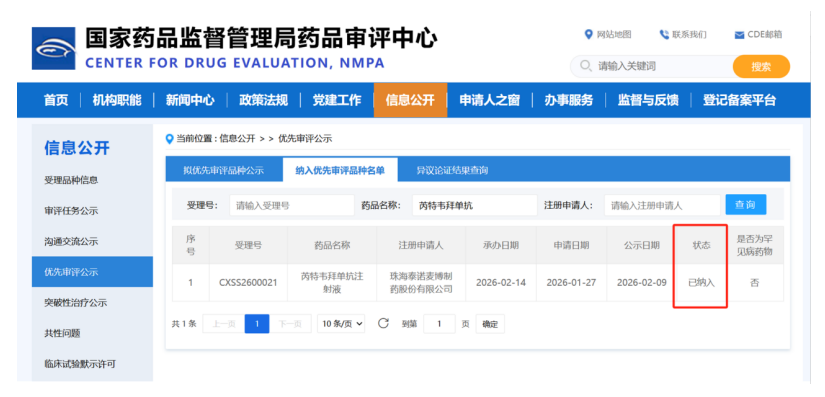
Task: Click the 当前位置 breadcrumb pin icon
Action: (169, 139)
